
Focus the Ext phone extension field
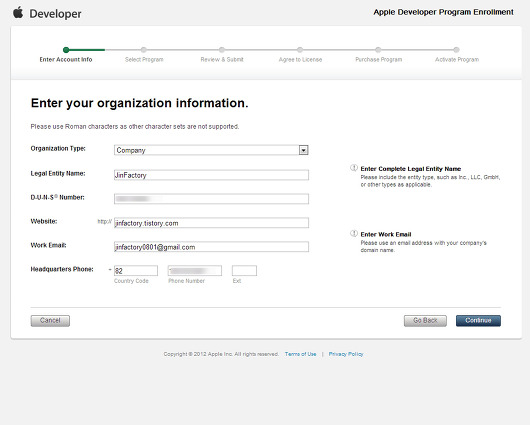(x=244, y=270)
